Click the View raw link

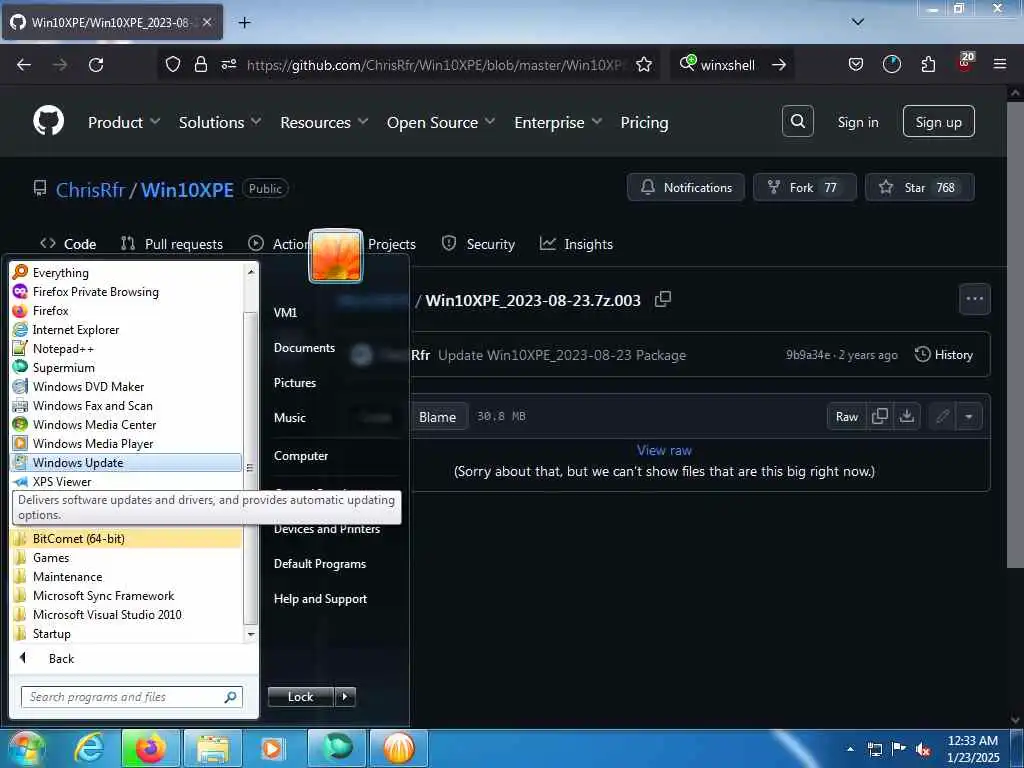click(x=664, y=450)
